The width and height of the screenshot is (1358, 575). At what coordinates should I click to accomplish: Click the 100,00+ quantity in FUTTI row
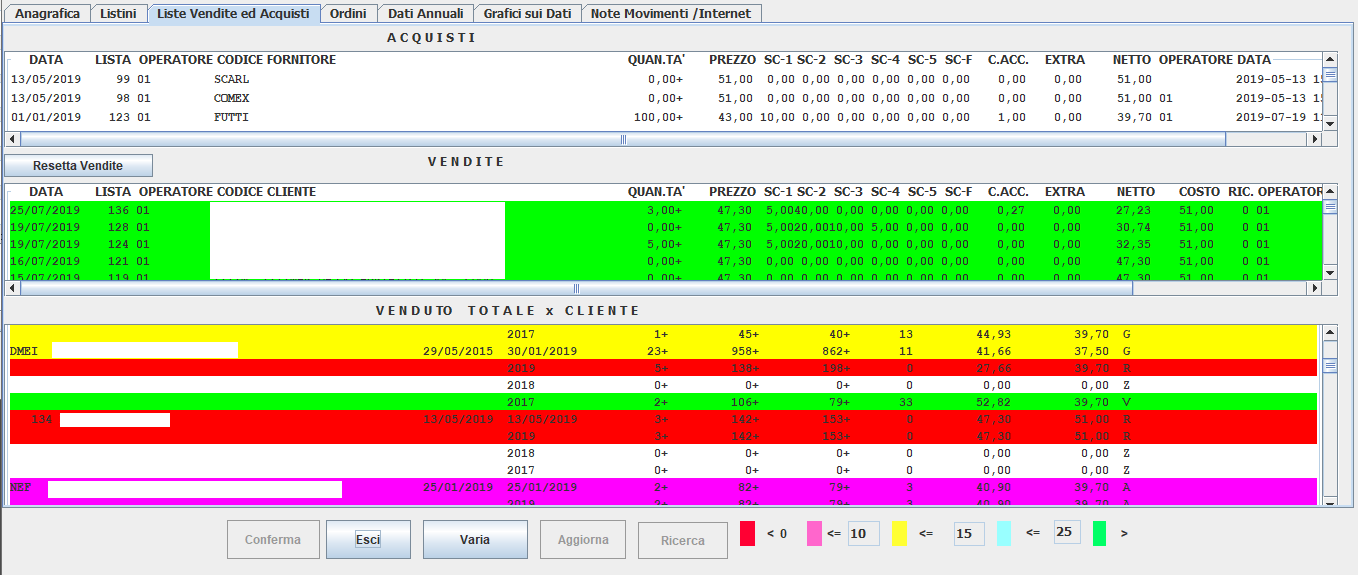(658, 117)
